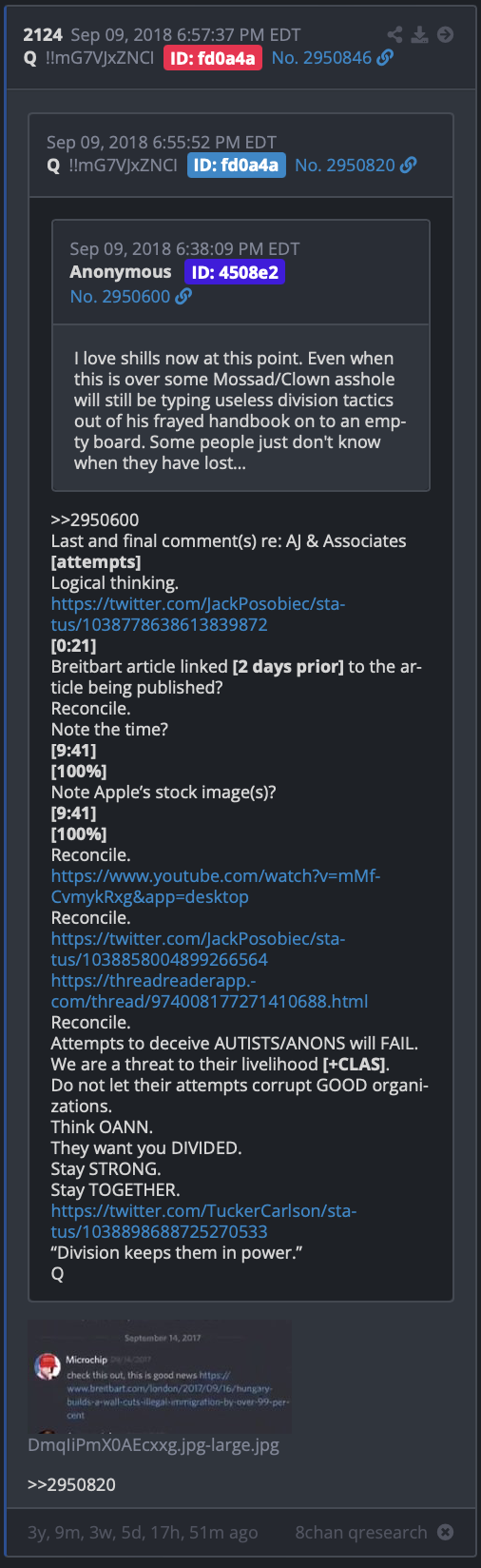Open post No. 2950600 link

[x=120, y=296]
